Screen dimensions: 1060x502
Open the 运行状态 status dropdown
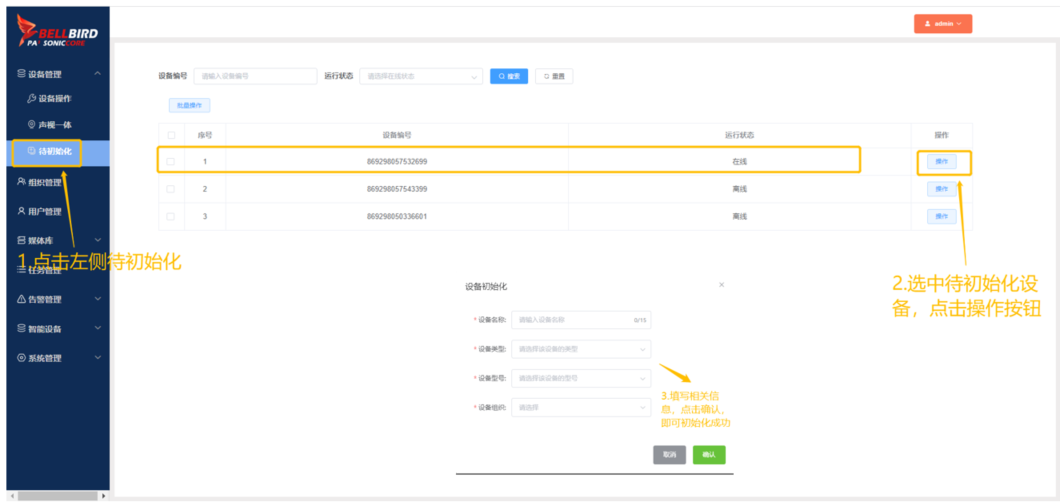tap(420, 76)
